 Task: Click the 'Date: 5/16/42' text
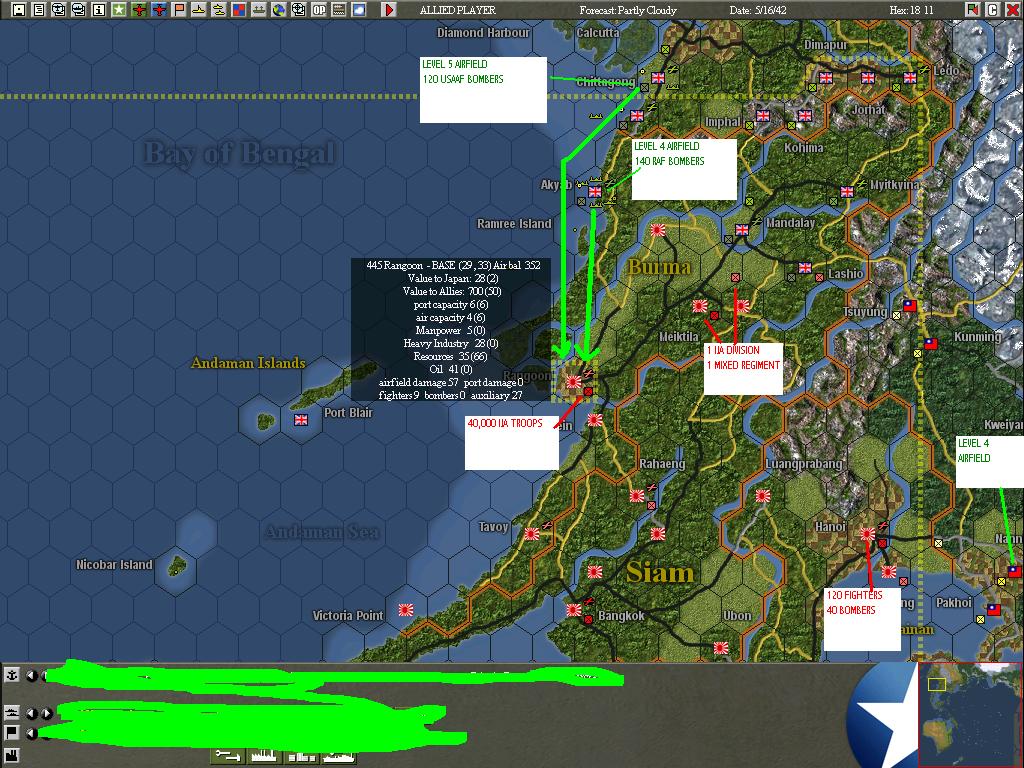pyautogui.click(x=758, y=10)
